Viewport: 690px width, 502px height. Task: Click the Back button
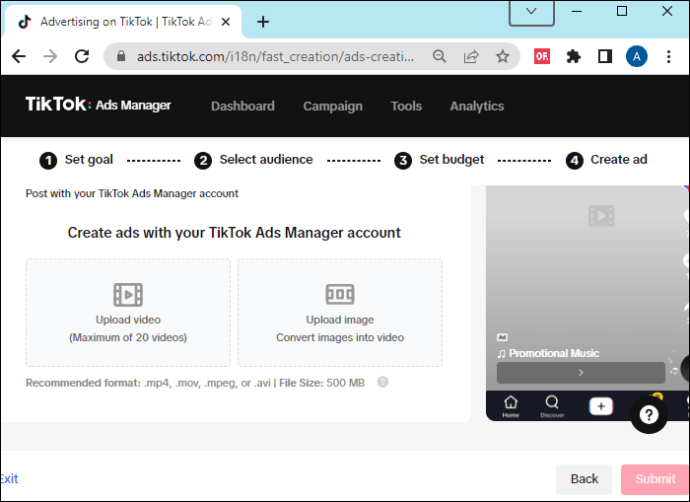pyautogui.click(x=584, y=479)
